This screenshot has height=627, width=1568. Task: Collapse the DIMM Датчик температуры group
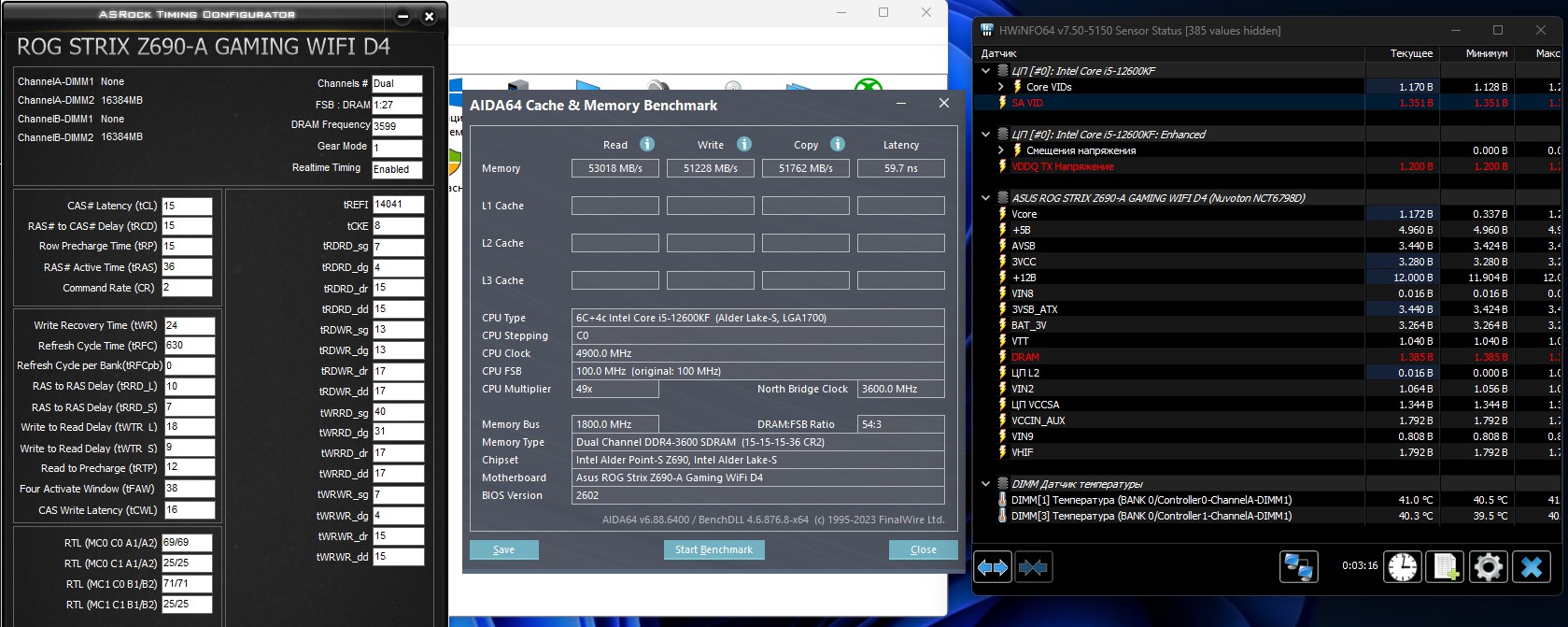pos(985,484)
